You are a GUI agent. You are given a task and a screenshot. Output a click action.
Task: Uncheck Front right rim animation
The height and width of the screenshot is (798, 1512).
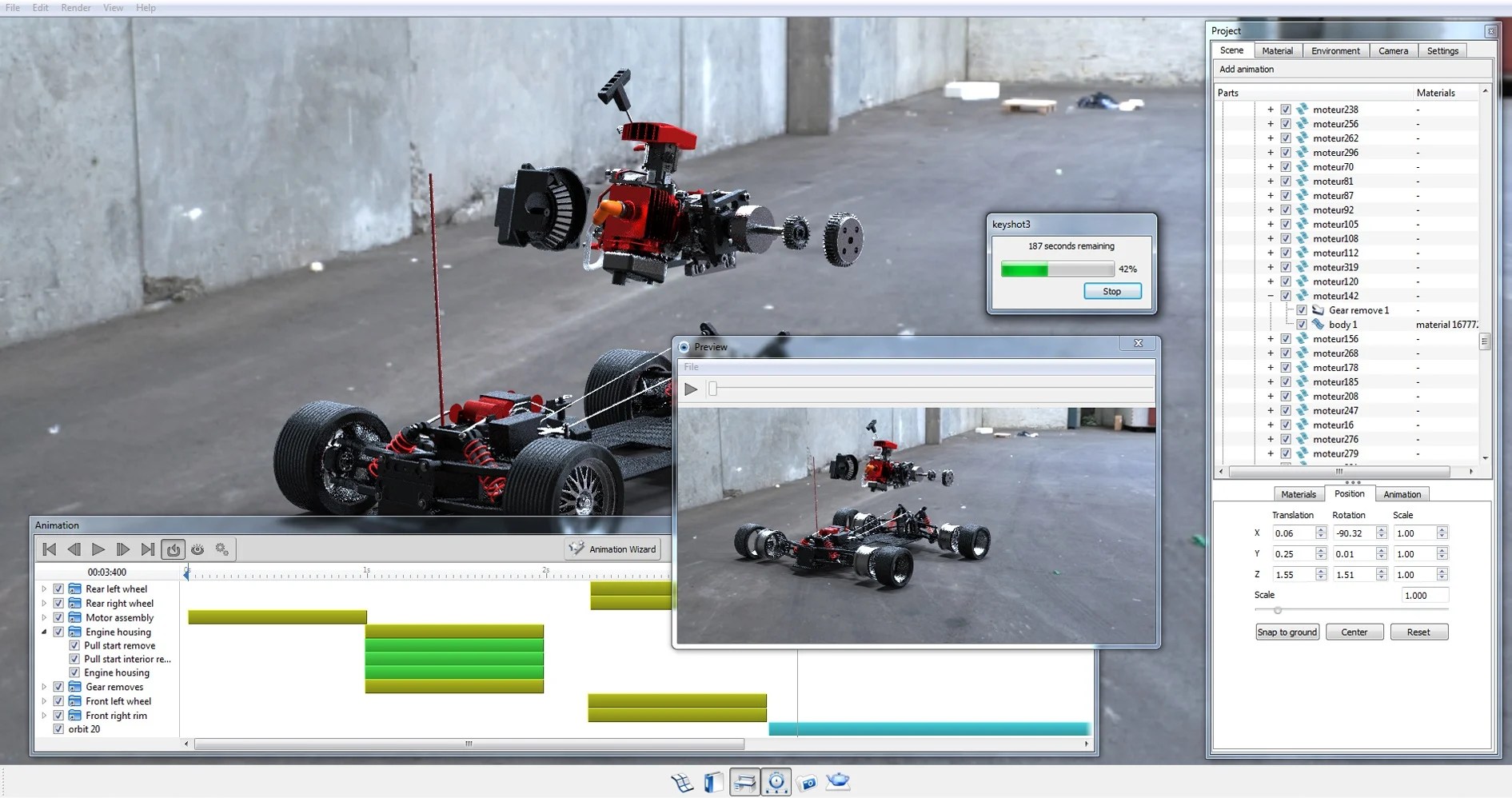58,716
